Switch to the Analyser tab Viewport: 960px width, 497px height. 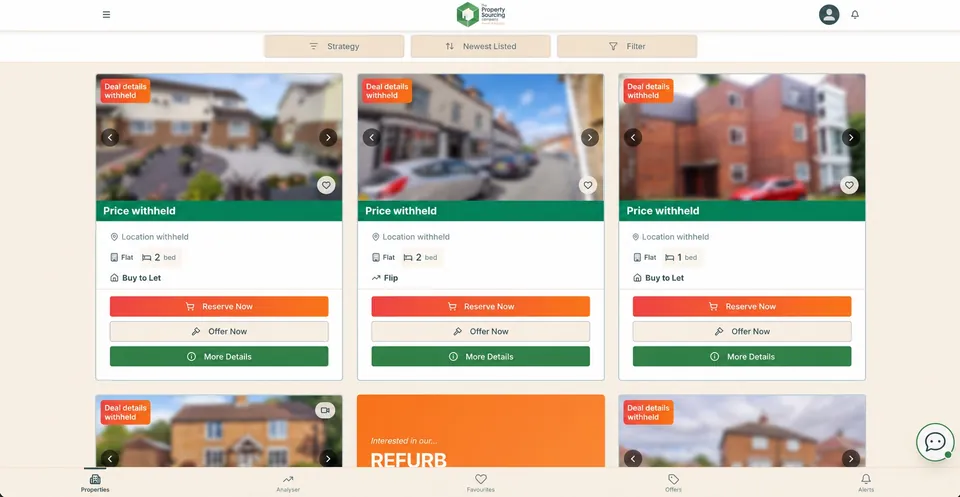pyautogui.click(x=288, y=482)
